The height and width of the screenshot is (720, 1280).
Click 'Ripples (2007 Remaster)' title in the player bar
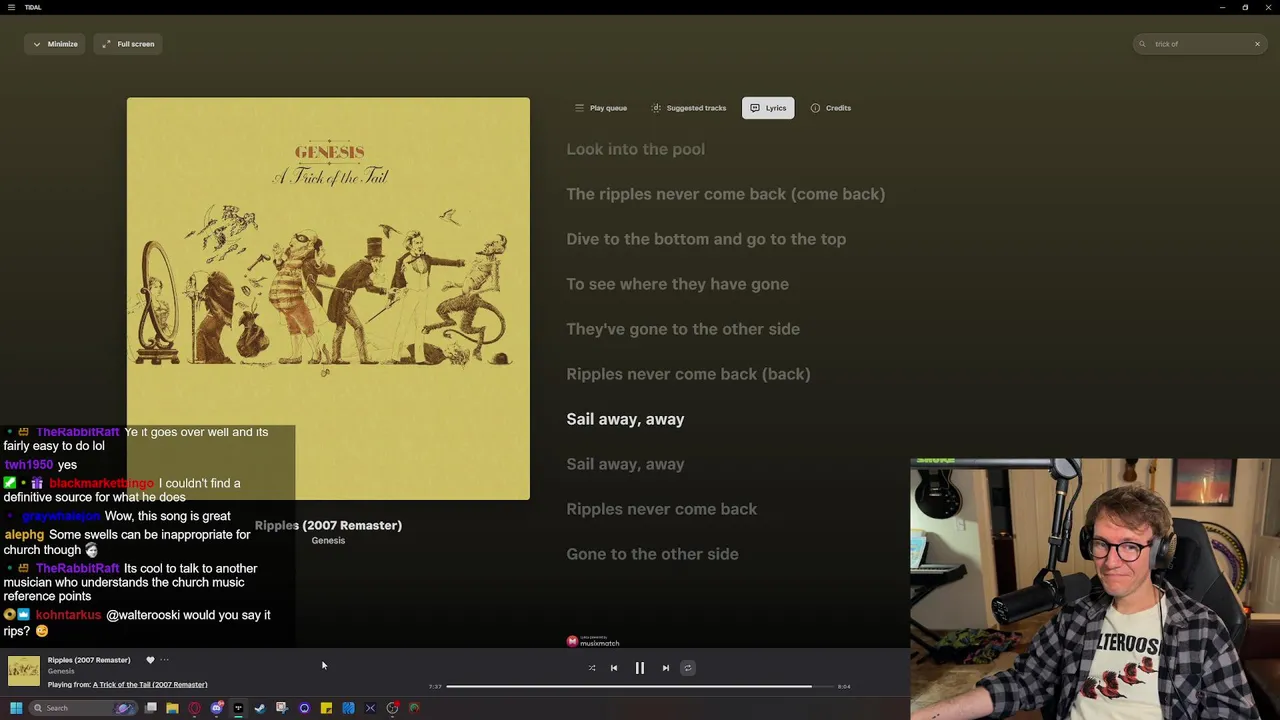pos(89,660)
